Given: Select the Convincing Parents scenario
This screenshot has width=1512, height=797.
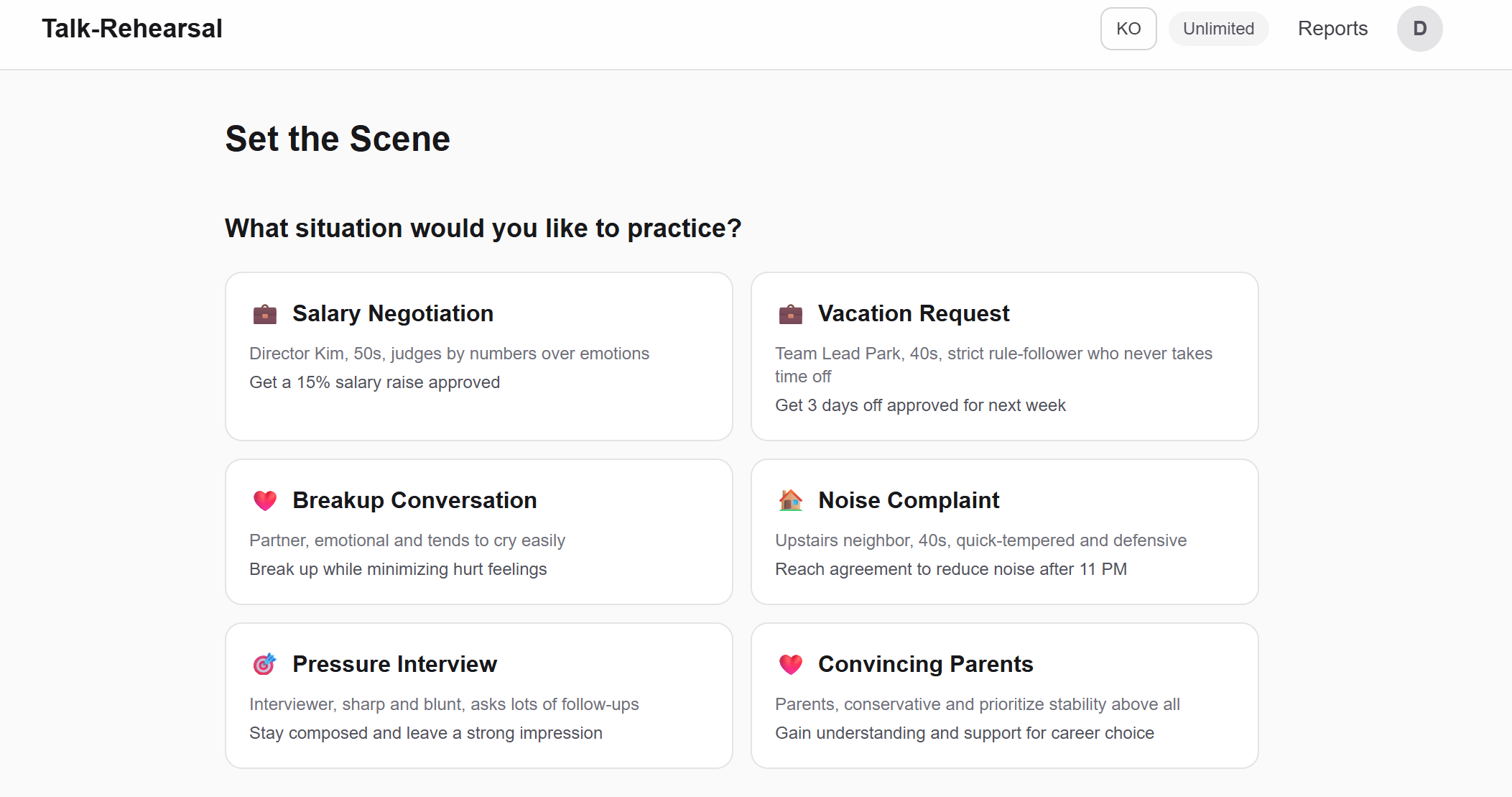Looking at the screenshot, I should pos(1004,694).
